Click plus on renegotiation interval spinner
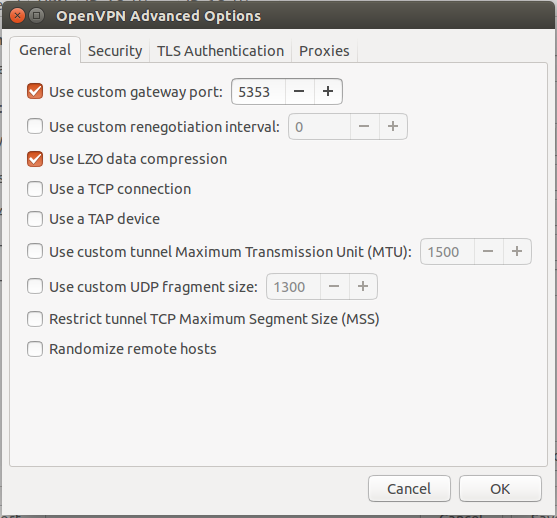The height and width of the screenshot is (518, 557). coord(393,126)
